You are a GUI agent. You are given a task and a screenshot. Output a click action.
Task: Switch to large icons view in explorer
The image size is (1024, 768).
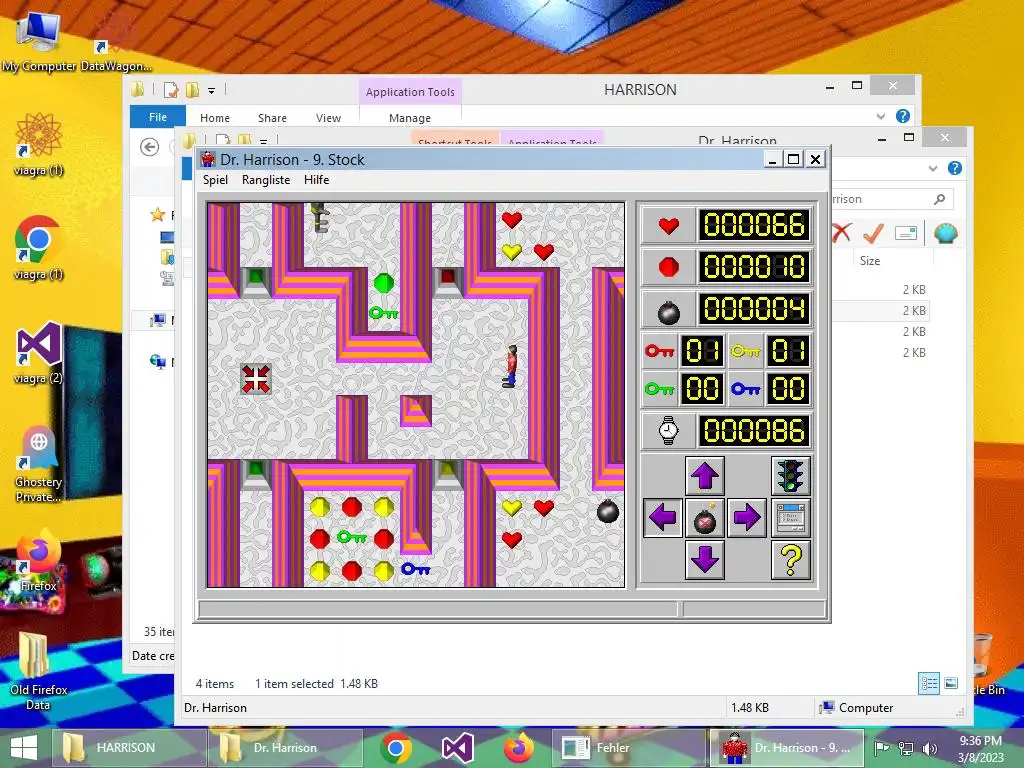point(952,684)
